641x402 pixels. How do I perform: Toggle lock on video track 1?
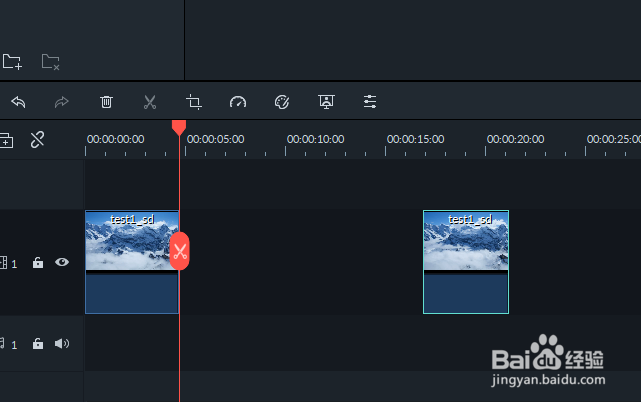click(x=38, y=263)
